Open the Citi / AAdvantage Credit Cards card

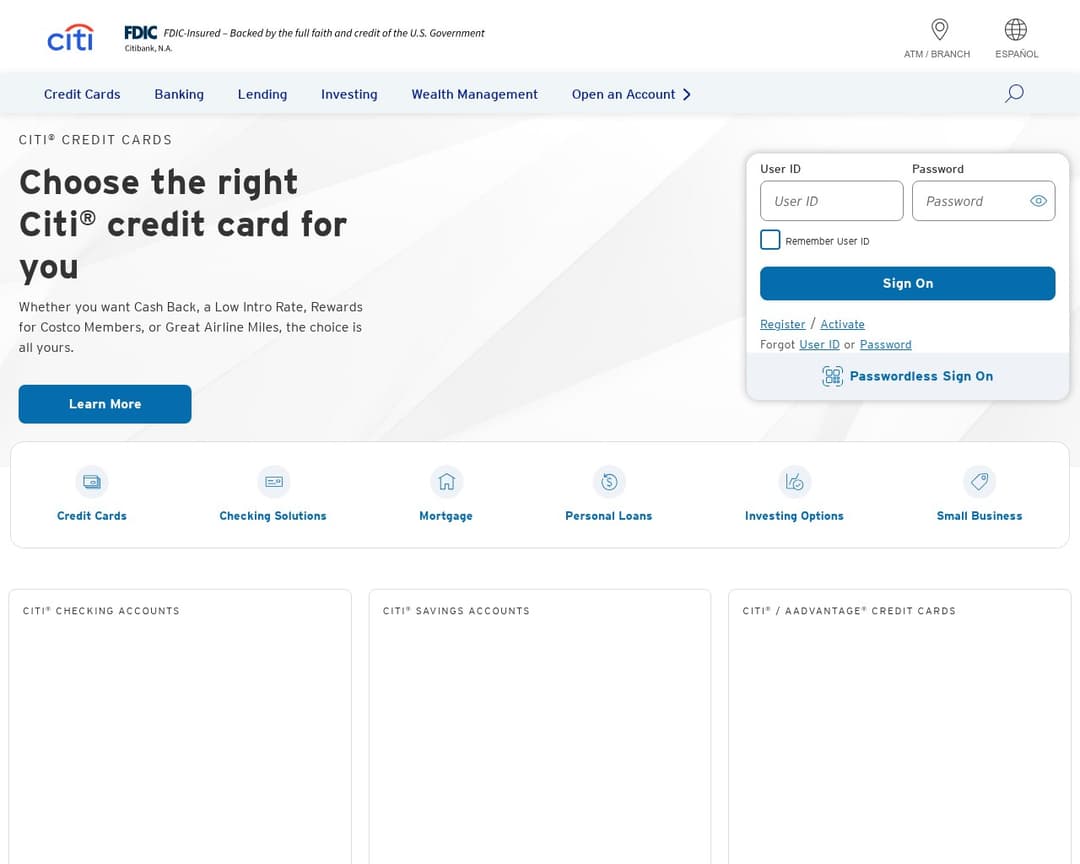tap(900, 727)
